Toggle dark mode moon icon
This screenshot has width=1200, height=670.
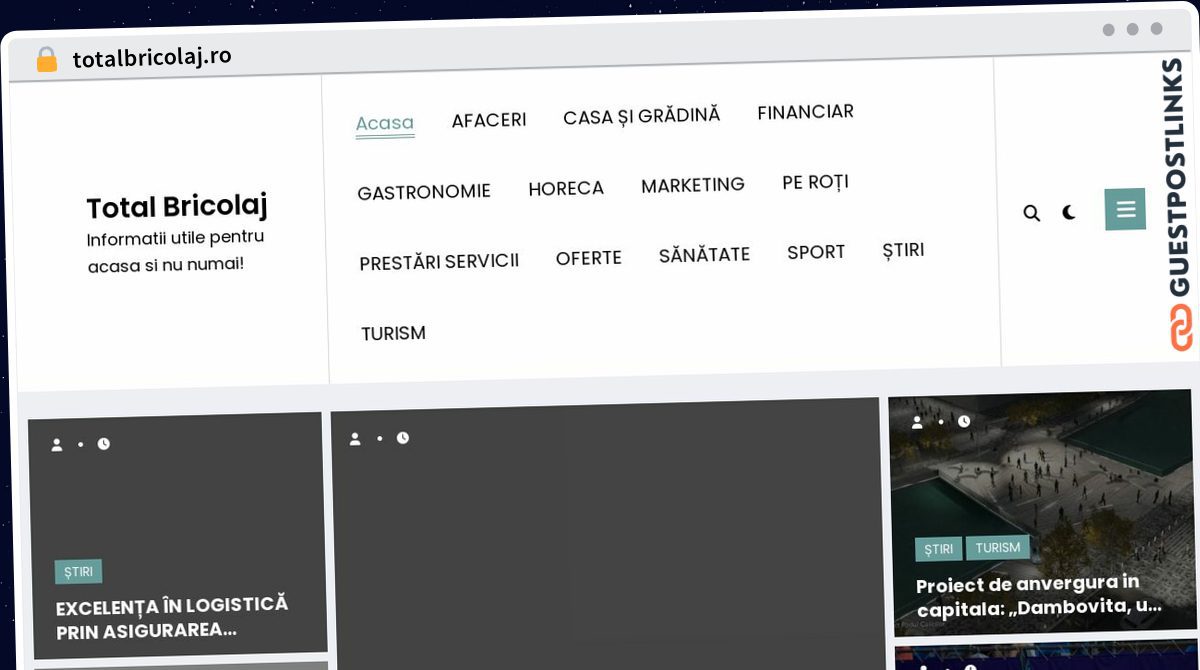pos(1069,212)
